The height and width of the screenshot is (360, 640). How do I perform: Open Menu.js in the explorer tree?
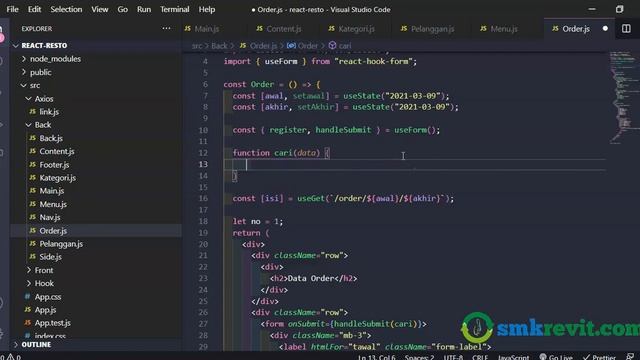click(53, 204)
